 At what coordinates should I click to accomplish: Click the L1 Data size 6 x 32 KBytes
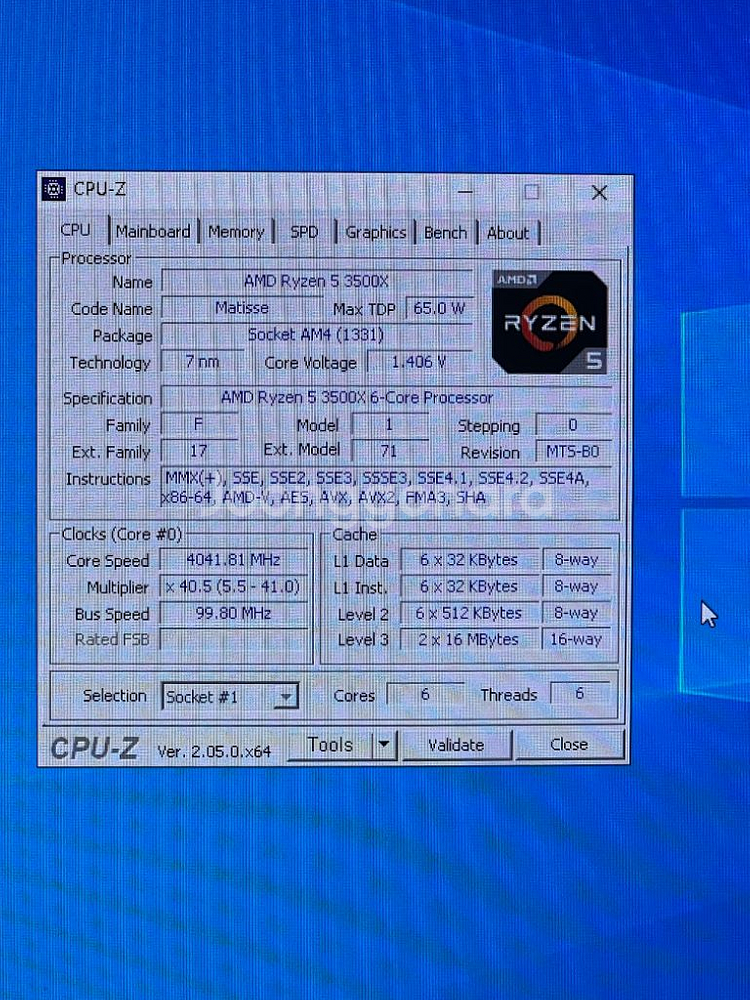click(469, 560)
